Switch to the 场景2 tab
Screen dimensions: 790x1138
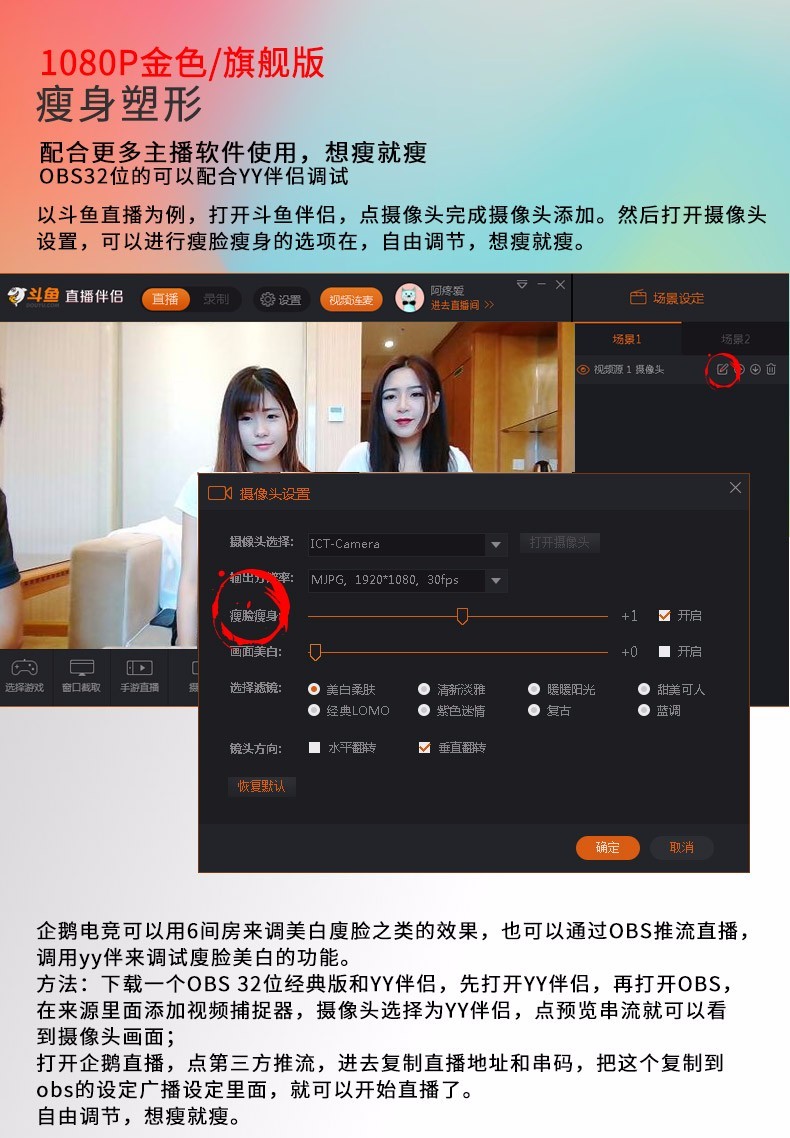[x=735, y=339]
